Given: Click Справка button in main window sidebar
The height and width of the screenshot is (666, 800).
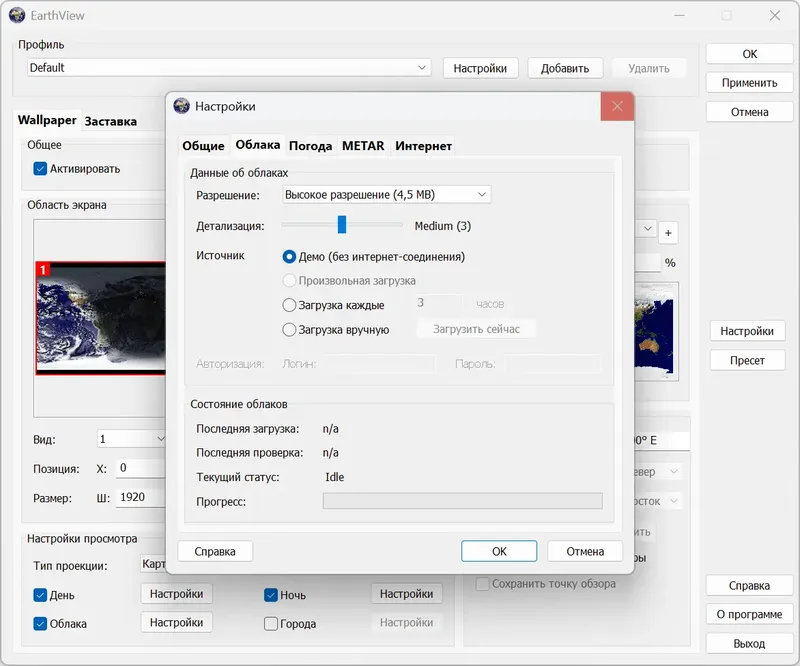Looking at the screenshot, I should [x=749, y=585].
